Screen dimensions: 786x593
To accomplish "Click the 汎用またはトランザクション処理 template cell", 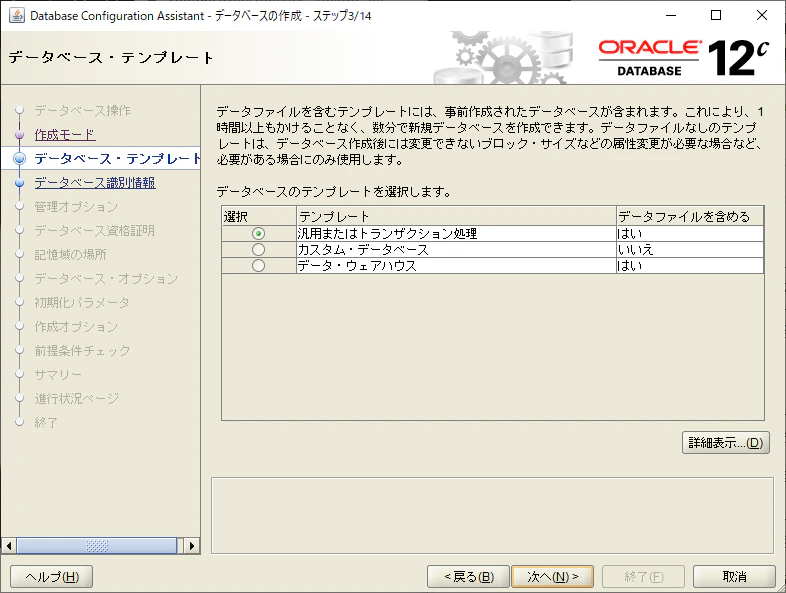I will pos(456,234).
